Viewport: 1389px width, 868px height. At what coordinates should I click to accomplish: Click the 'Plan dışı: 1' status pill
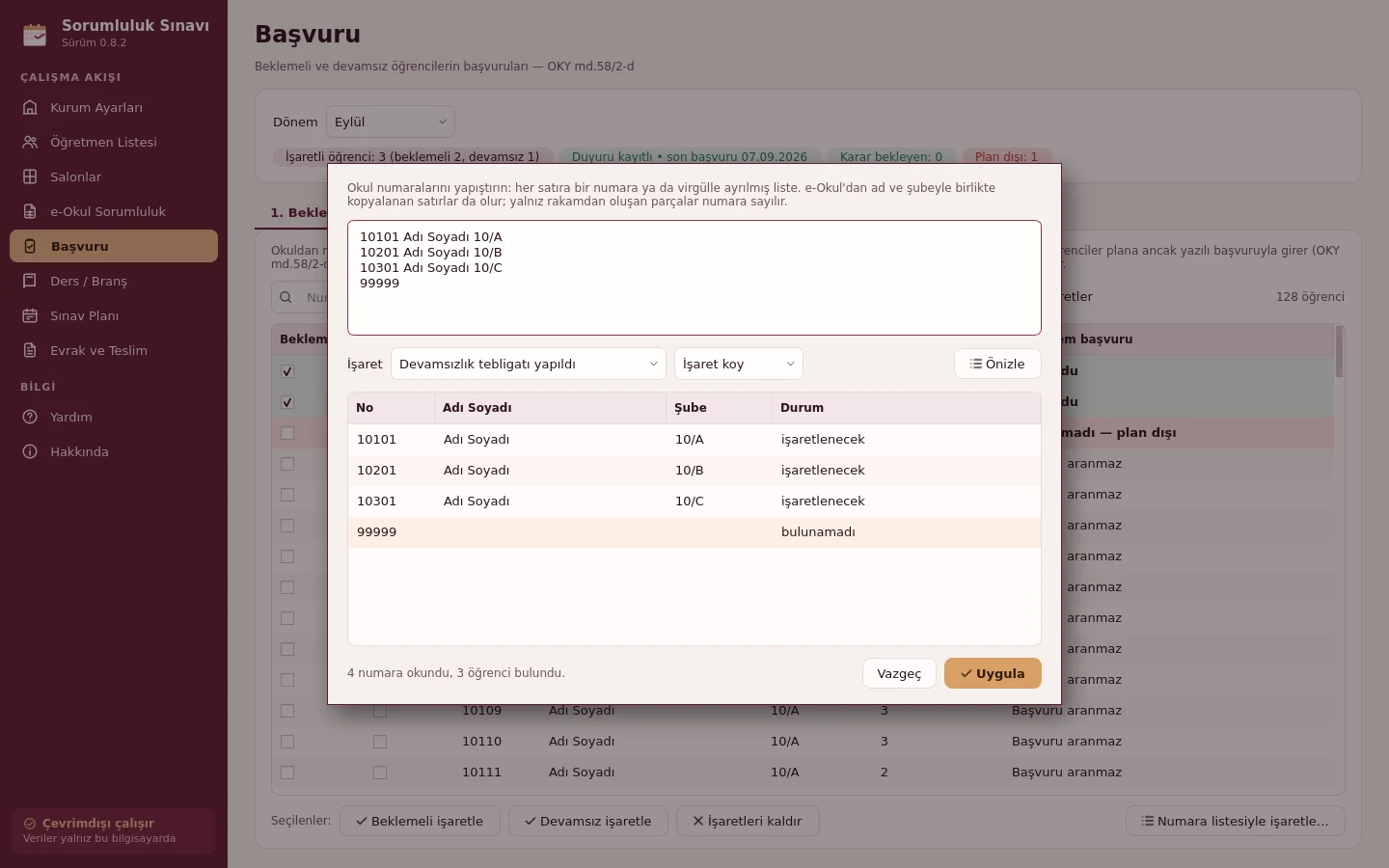point(1006,156)
